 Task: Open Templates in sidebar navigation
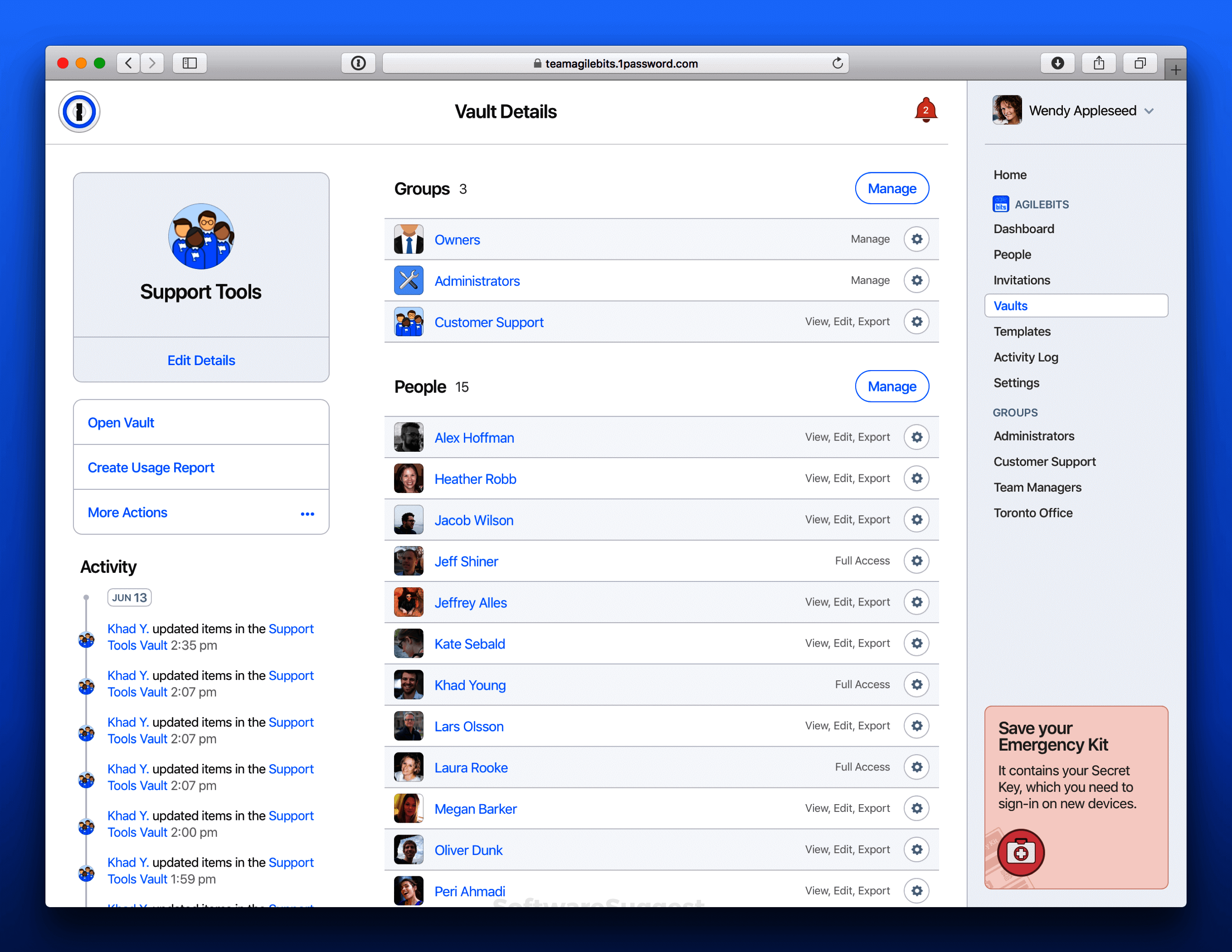(x=1022, y=331)
